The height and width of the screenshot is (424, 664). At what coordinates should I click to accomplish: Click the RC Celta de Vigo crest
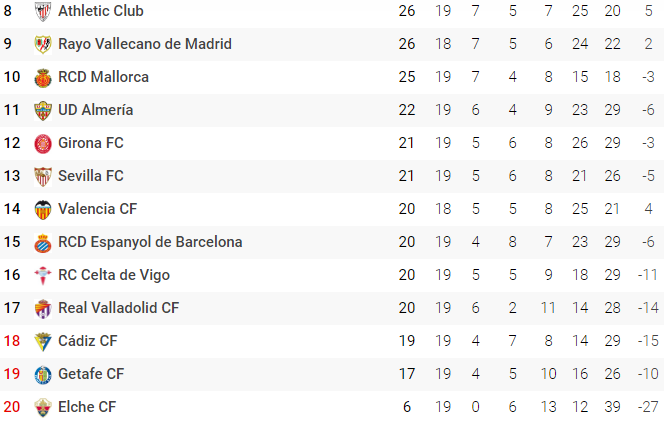(43, 275)
